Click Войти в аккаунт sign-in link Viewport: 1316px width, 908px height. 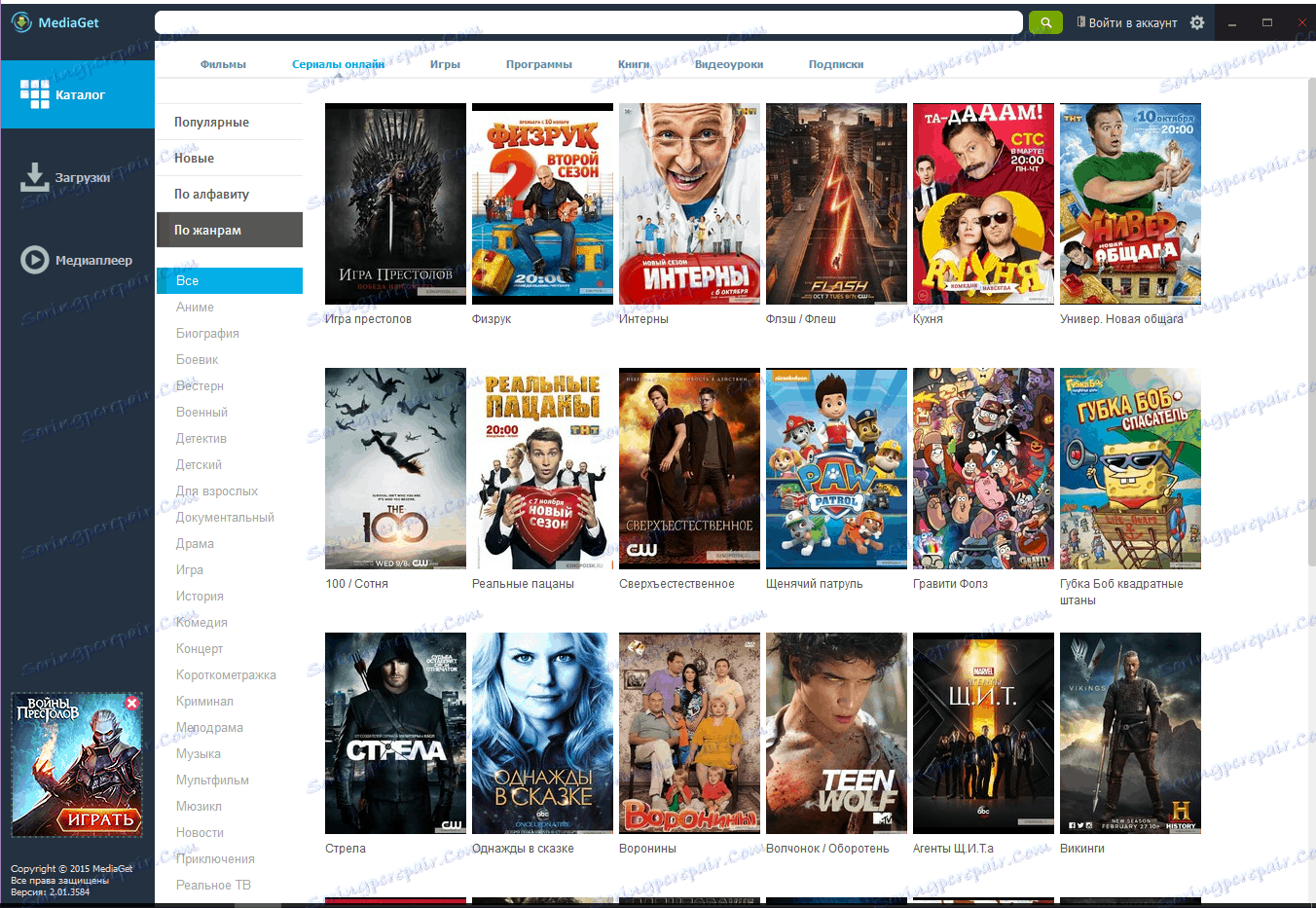tap(1127, 22)
